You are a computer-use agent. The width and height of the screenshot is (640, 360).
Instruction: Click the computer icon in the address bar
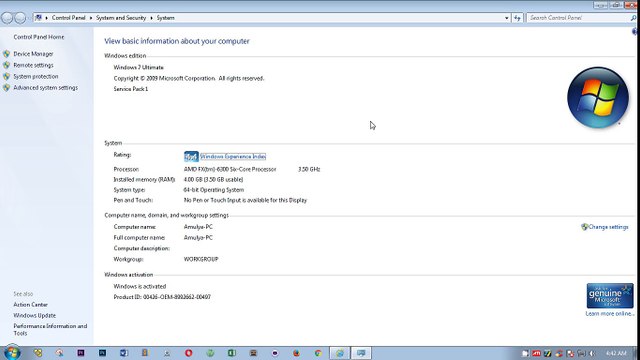coord(38,18)
